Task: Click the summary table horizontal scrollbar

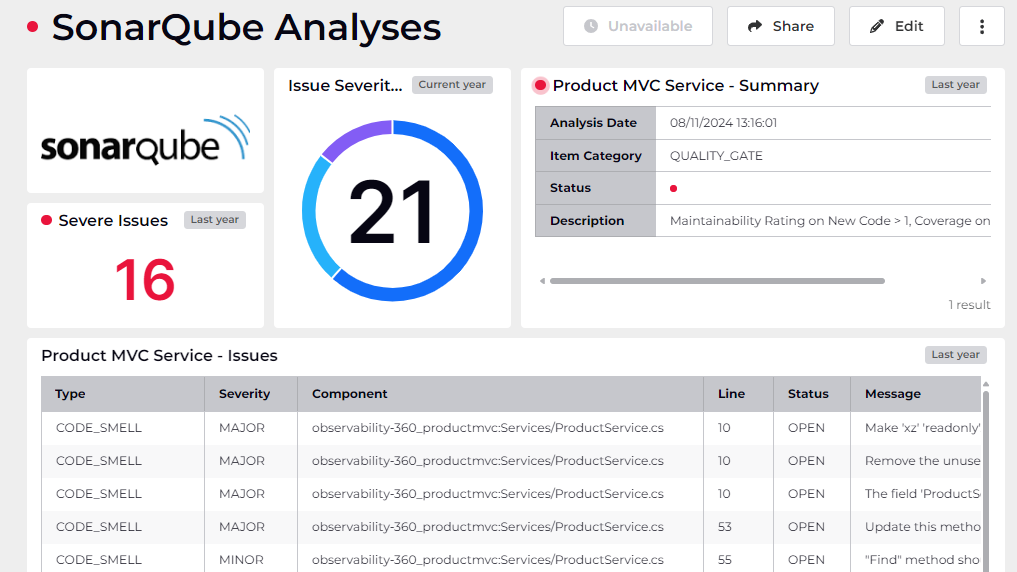Action: pyautogui.click(x=716, y=281)
